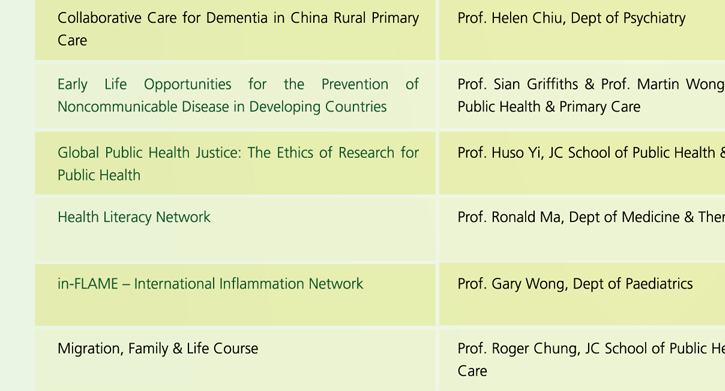Follow the Health Literacy Network link
Screen dimensions: 725x391
click(x=134, y=217)
